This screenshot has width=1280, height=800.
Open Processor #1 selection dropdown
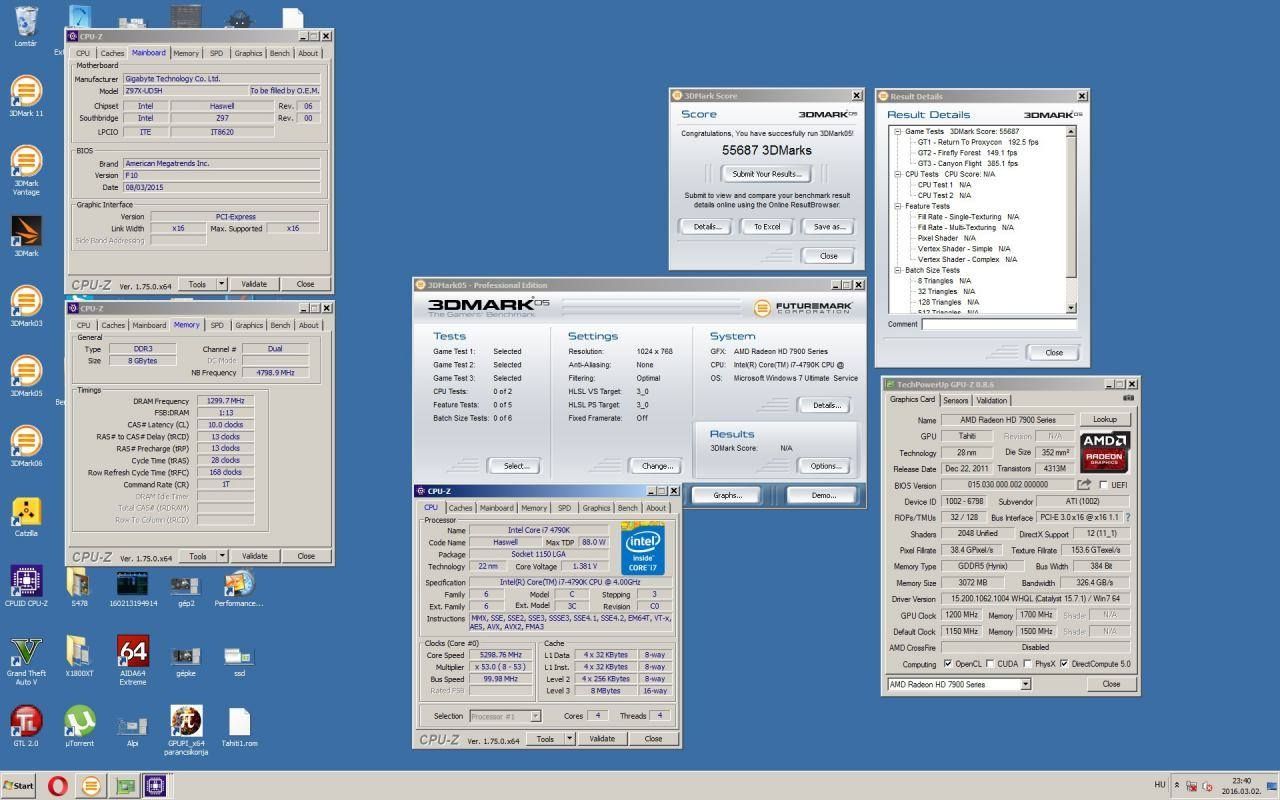click(535, 716)
